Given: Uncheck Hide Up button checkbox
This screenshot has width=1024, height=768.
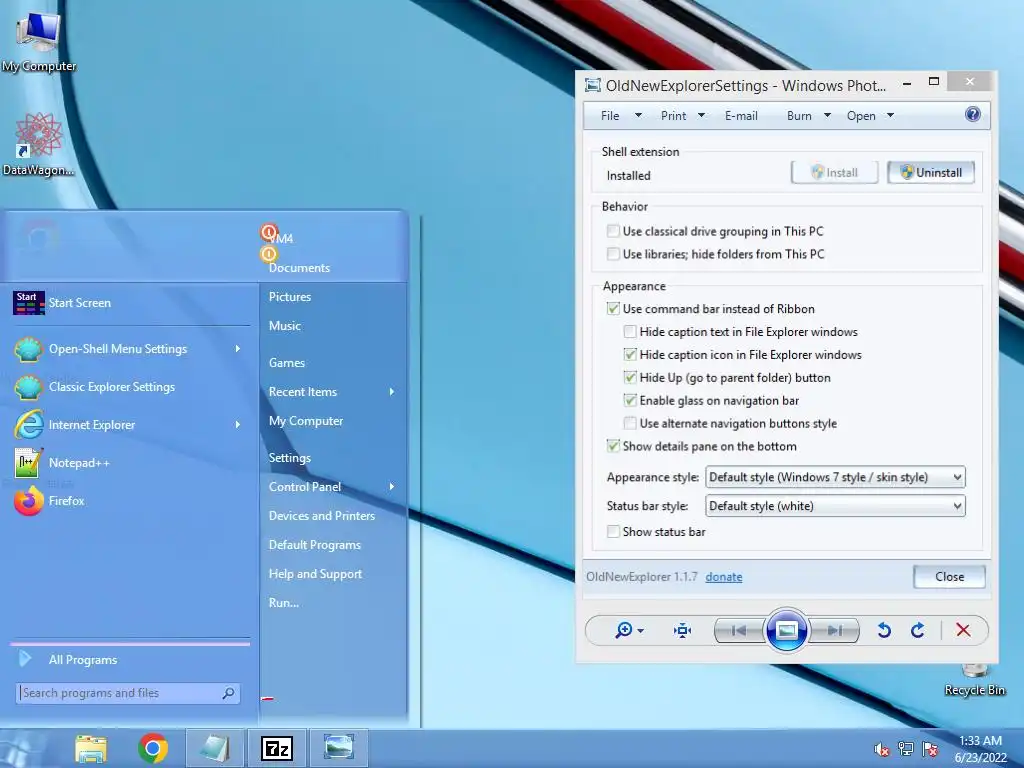Looking at the screenshot, I should pos(630,377).
